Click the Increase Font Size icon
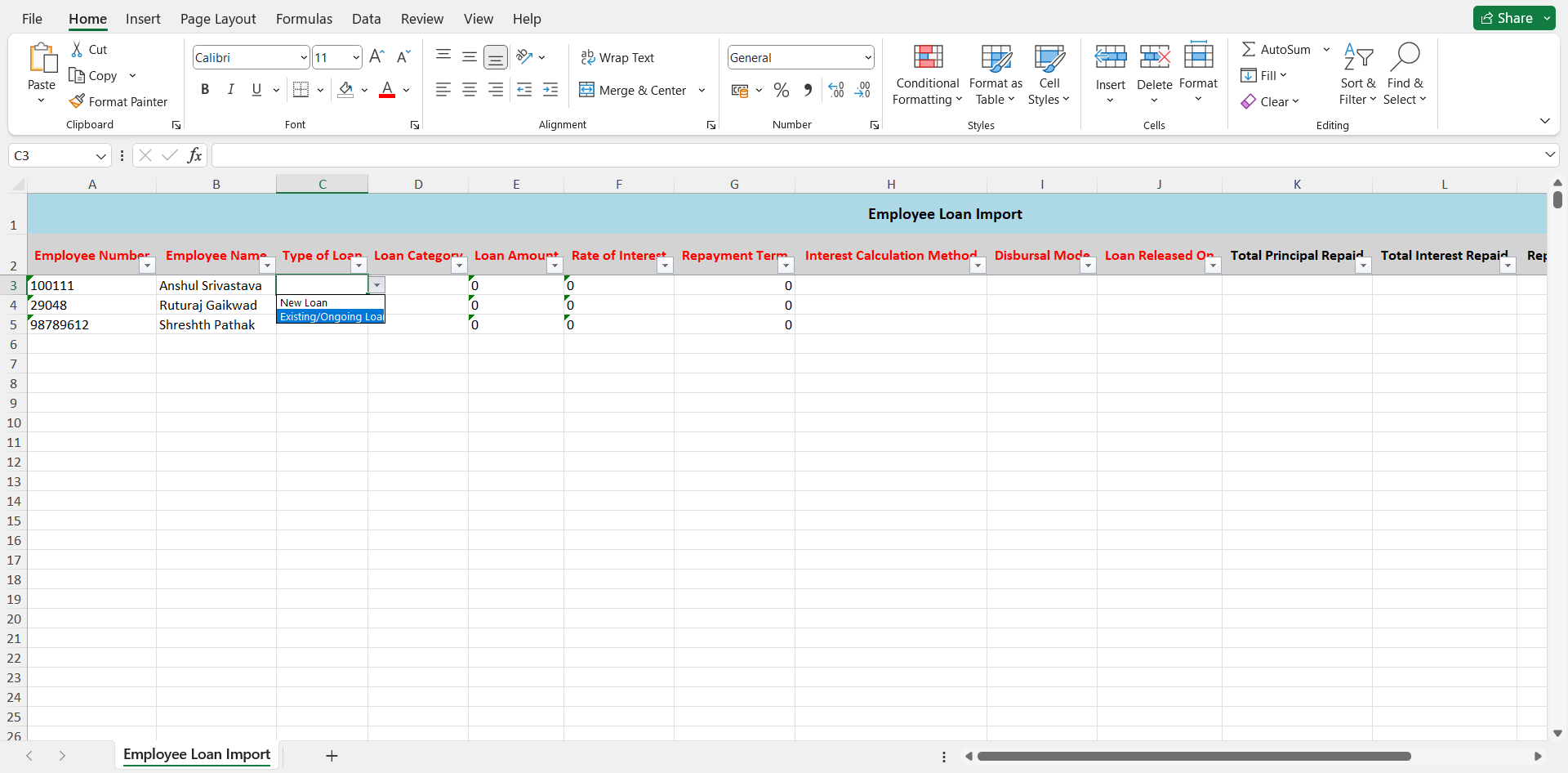Image resolution: width=1568 pixels, height=773 pixels. click(376, 56)
